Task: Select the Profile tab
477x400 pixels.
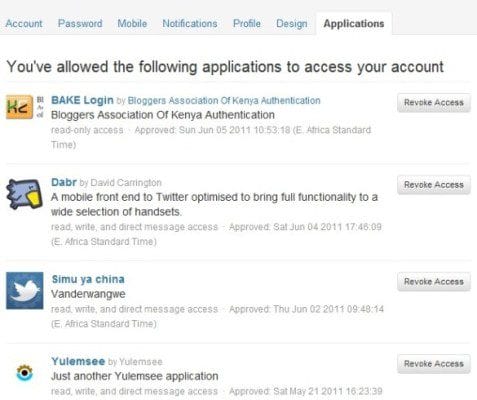Action: click(x=247, y=24)
